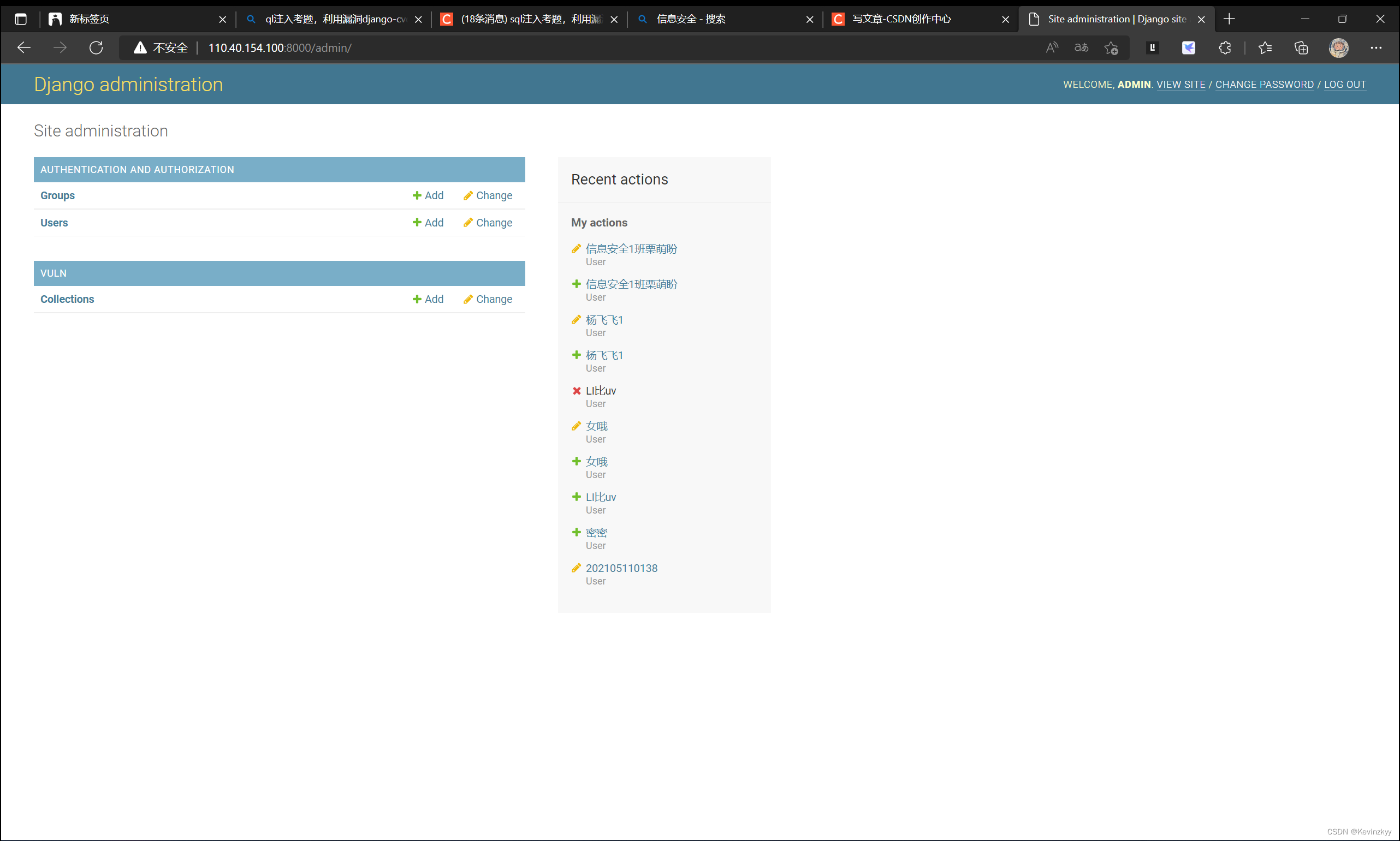This screenshot has height=841, width=1400.
Task: Open the tab actions menu
Action: pyautogui.click(x=20, y=19)
